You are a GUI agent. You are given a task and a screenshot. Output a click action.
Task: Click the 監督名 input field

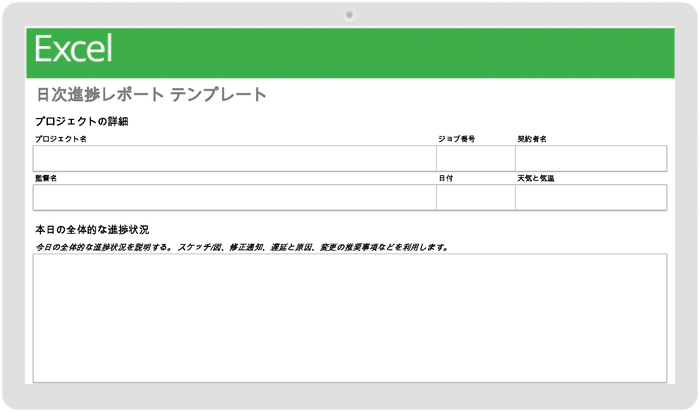[x=234, y=197]
